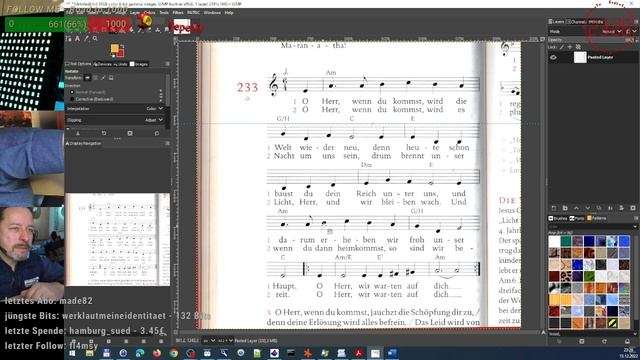Image resolution: width=640 pixels, height=360 pixels.
Task: Open the status bar units dropdown
Action: (x=209, y=340)
